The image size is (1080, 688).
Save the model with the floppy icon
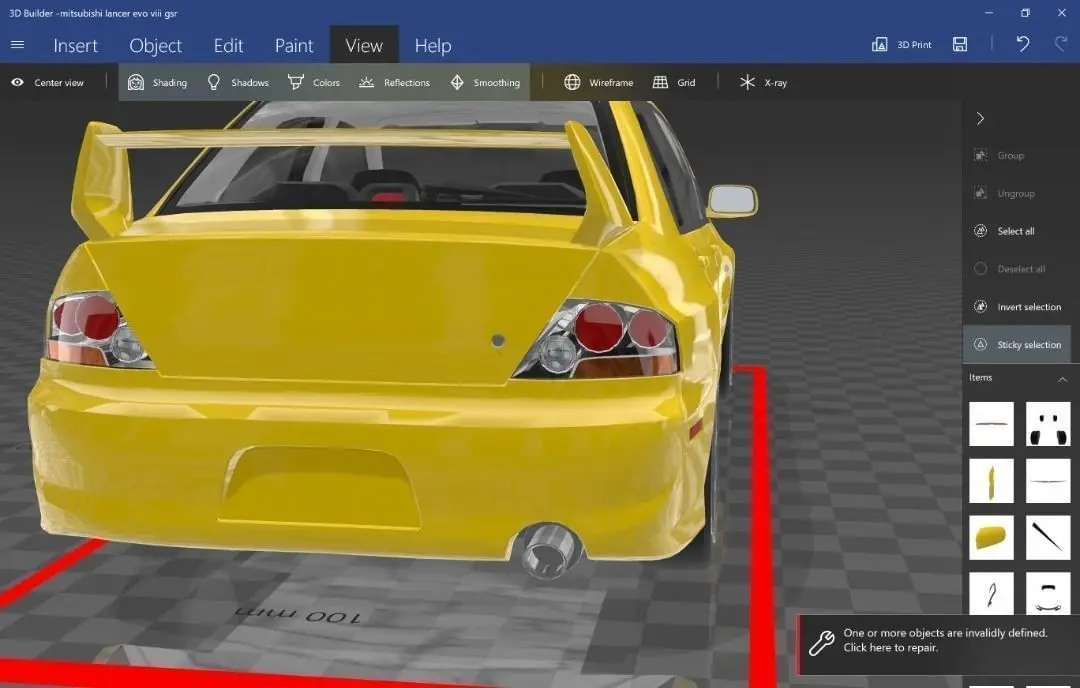click(x=959, y=45)
